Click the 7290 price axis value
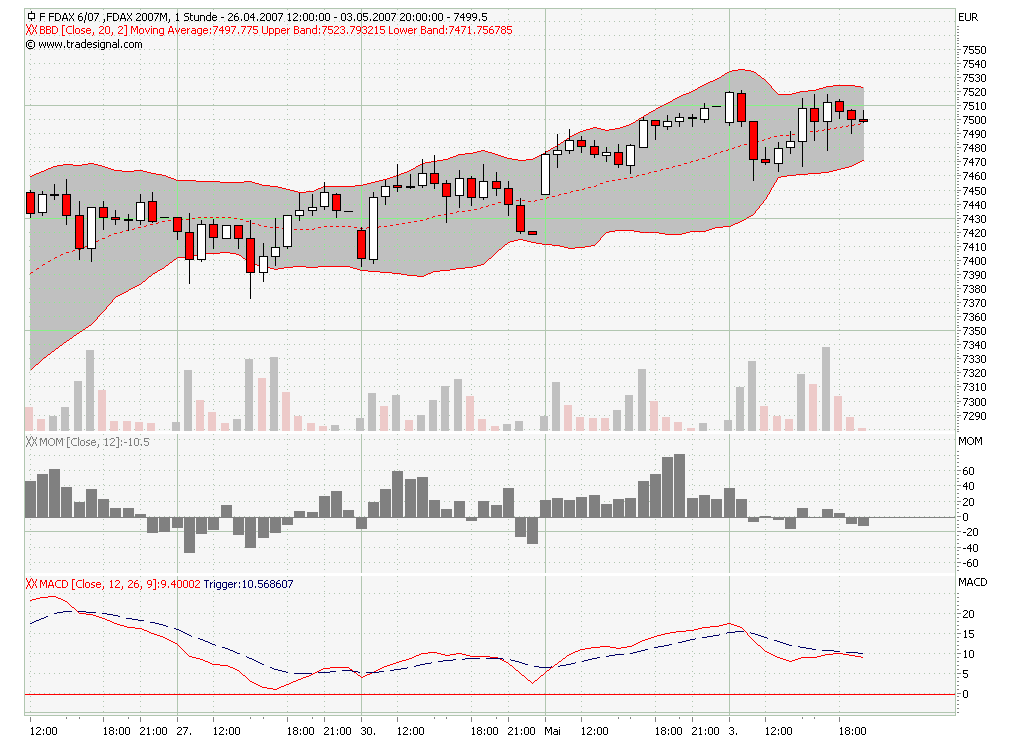The height and width of the screenshot is (748, 1014). (975, 416)
